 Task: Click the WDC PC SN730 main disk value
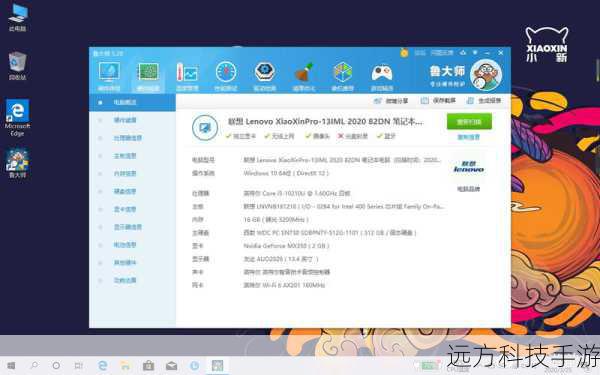coord(330,233)
